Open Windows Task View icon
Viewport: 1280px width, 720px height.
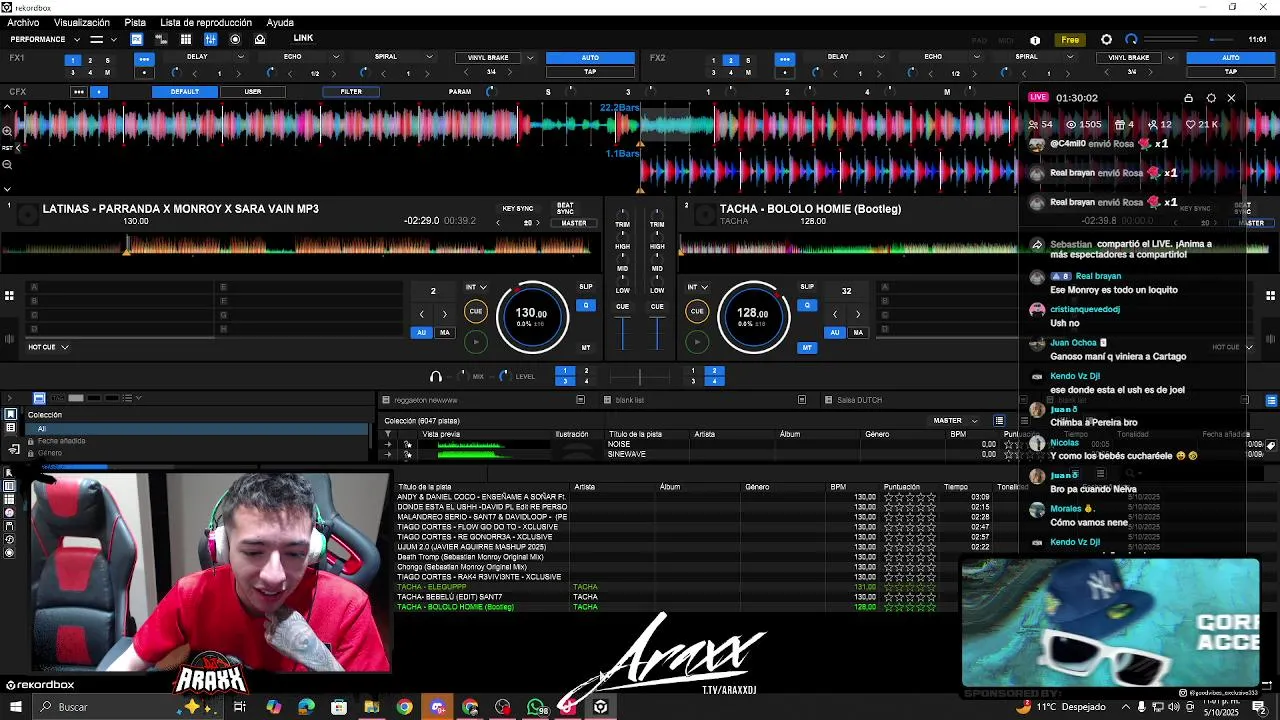click(x=240, y=707)
